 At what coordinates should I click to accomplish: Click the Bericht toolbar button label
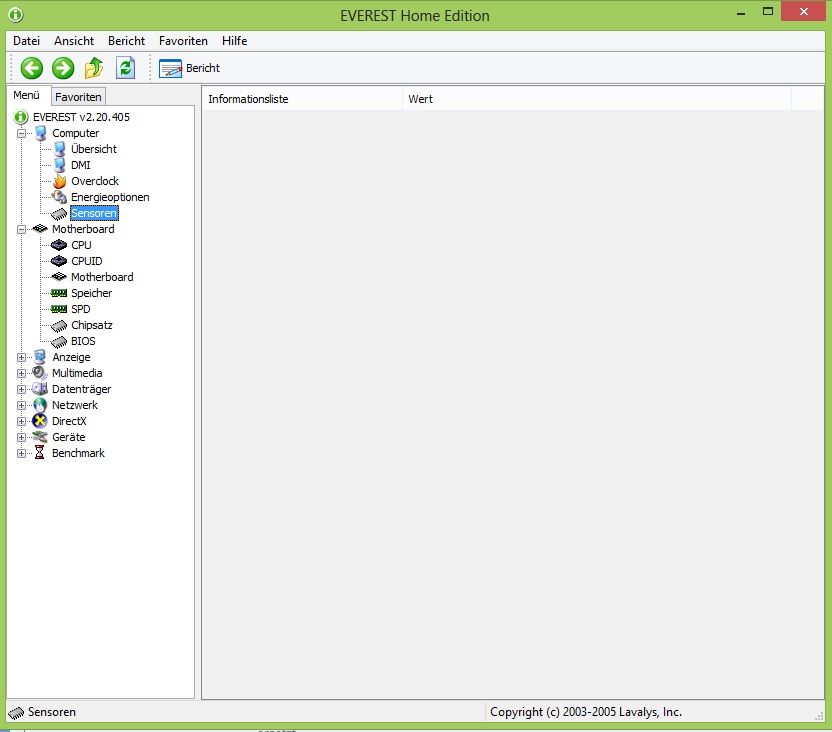click(203, 68)
